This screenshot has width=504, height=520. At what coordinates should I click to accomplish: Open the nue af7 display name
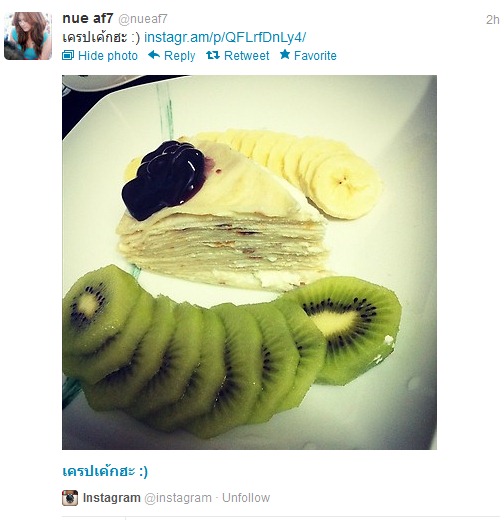(x=88, y=19)
